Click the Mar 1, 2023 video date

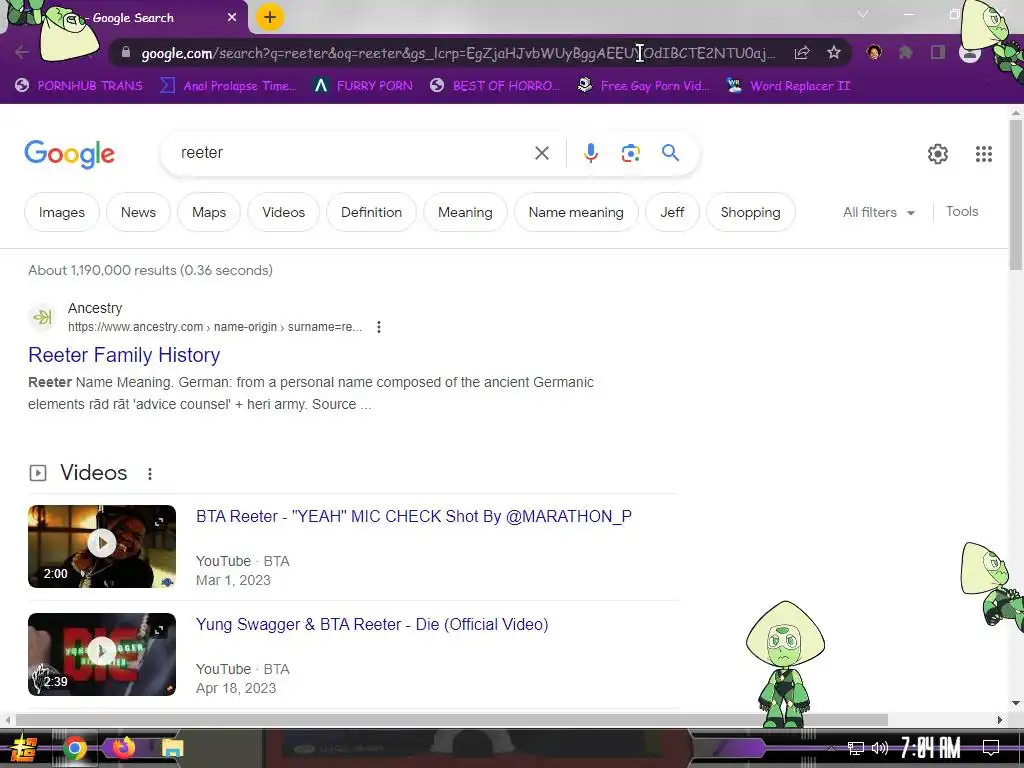click(233, 580)
